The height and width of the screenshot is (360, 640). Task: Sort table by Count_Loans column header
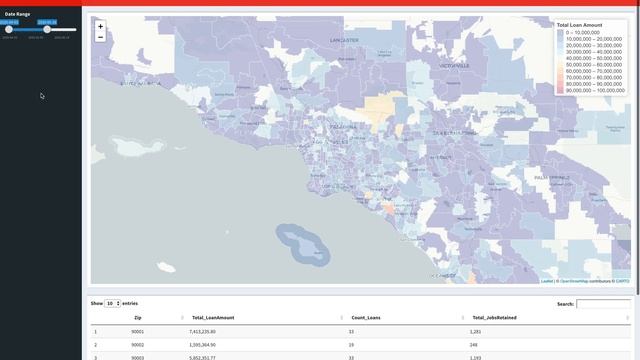pos(366,318)
